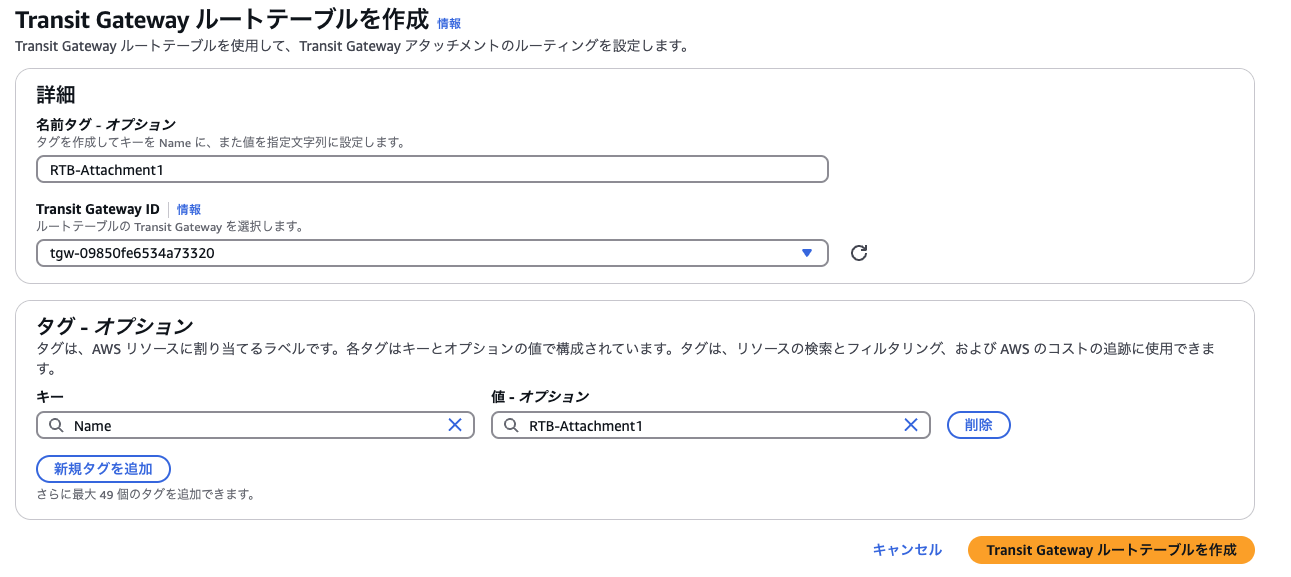1291x577 pixels.
Task: Click into the 名前タグ text input field
Action: 432,170
